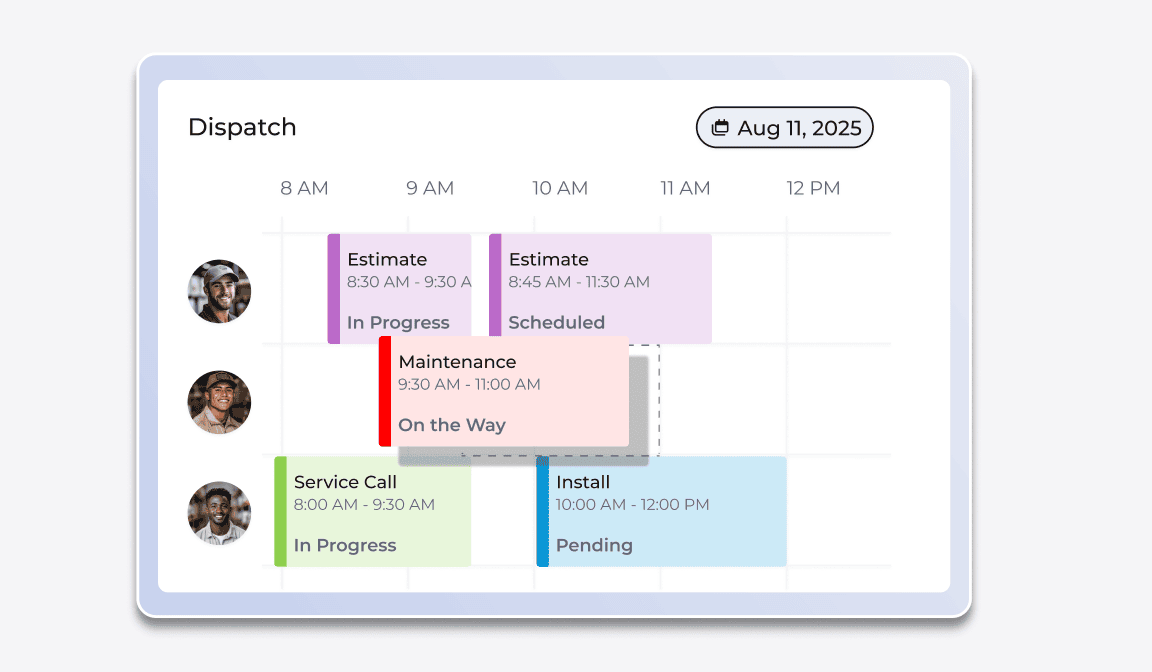Click the Dispatch page heading

pyautogui.click(x=242, y=127)
